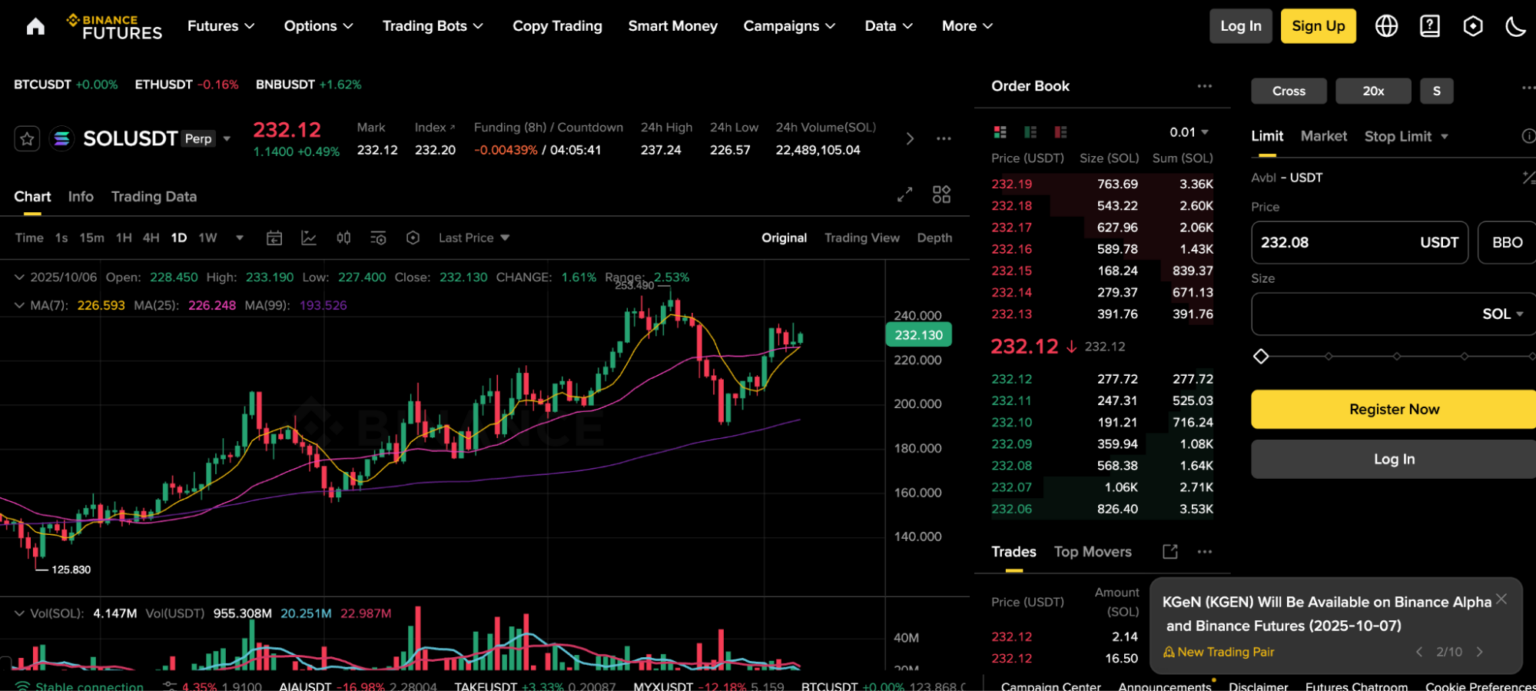Expand the Last Price dropdown

(474, 238)
